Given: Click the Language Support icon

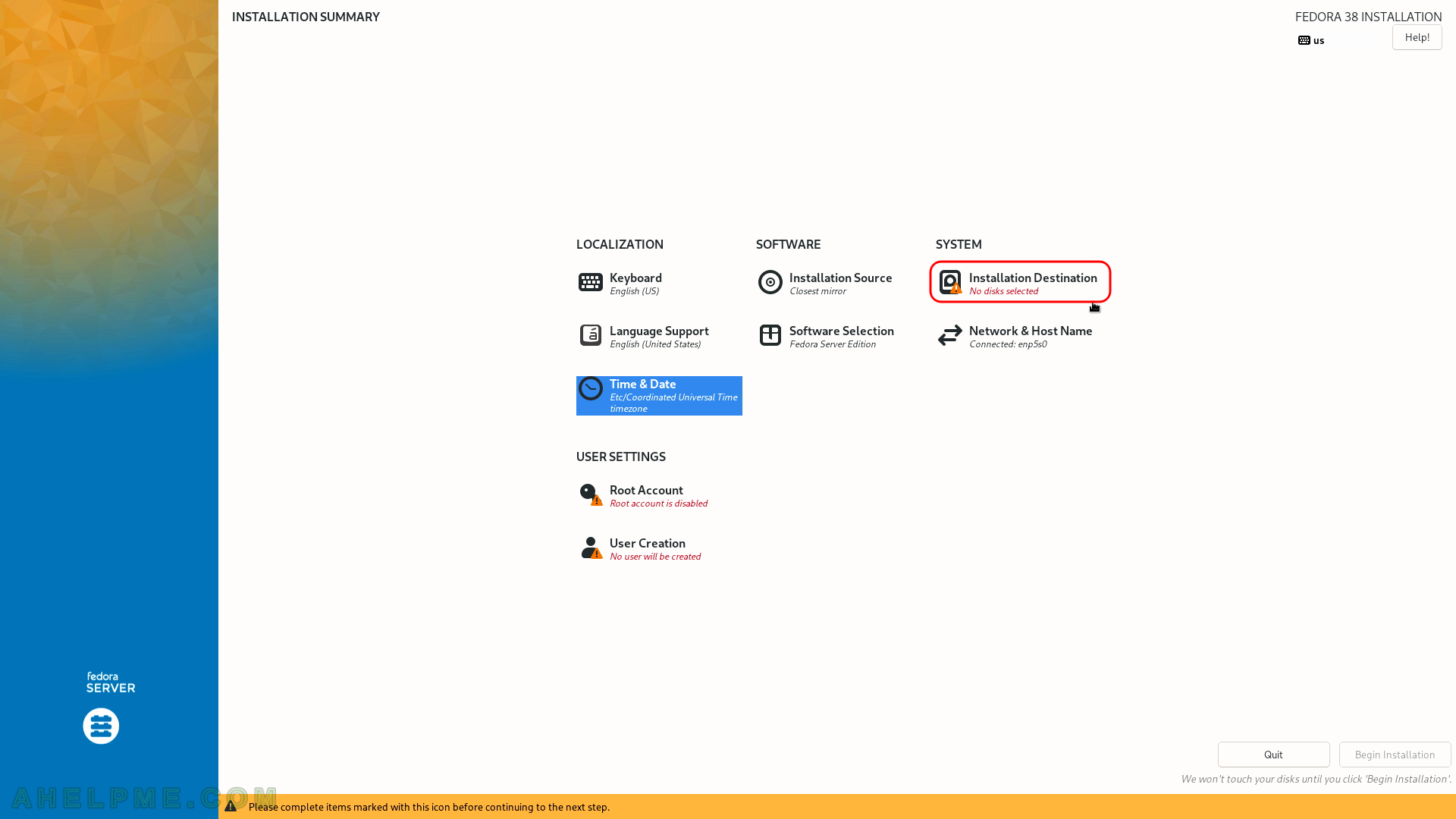Looking at the screenshot, I should pos(590,335).
